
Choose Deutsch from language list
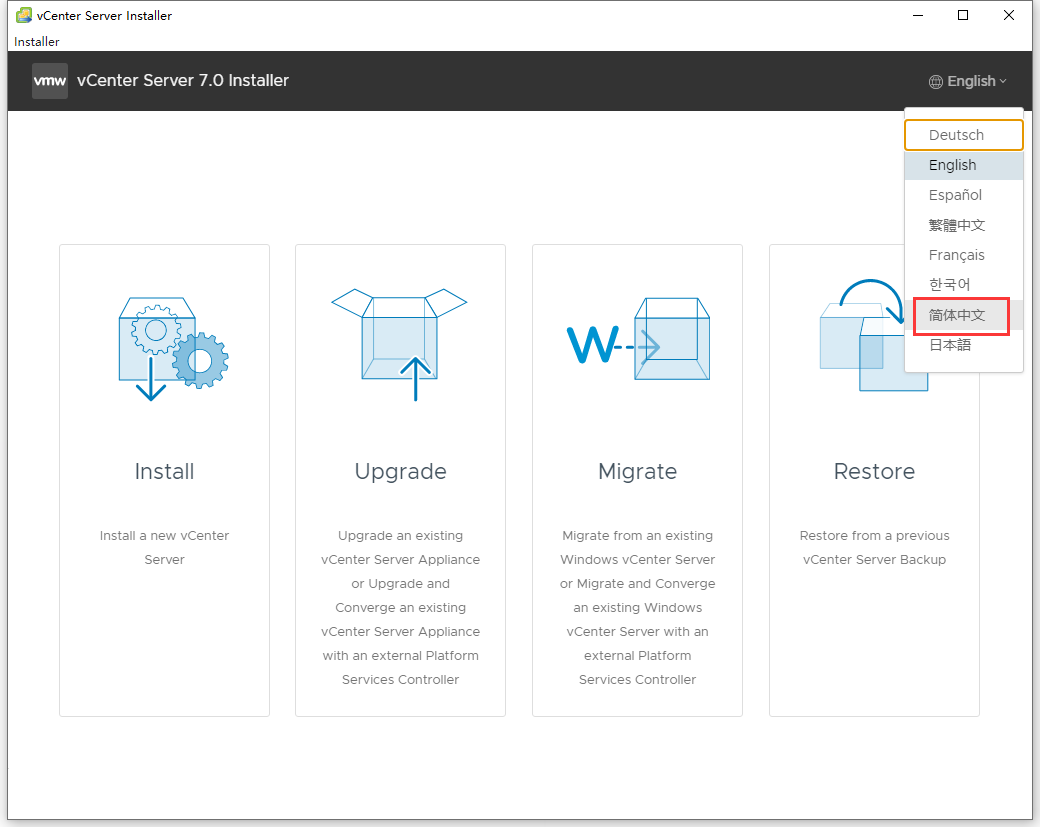click(x=964, y=135)
